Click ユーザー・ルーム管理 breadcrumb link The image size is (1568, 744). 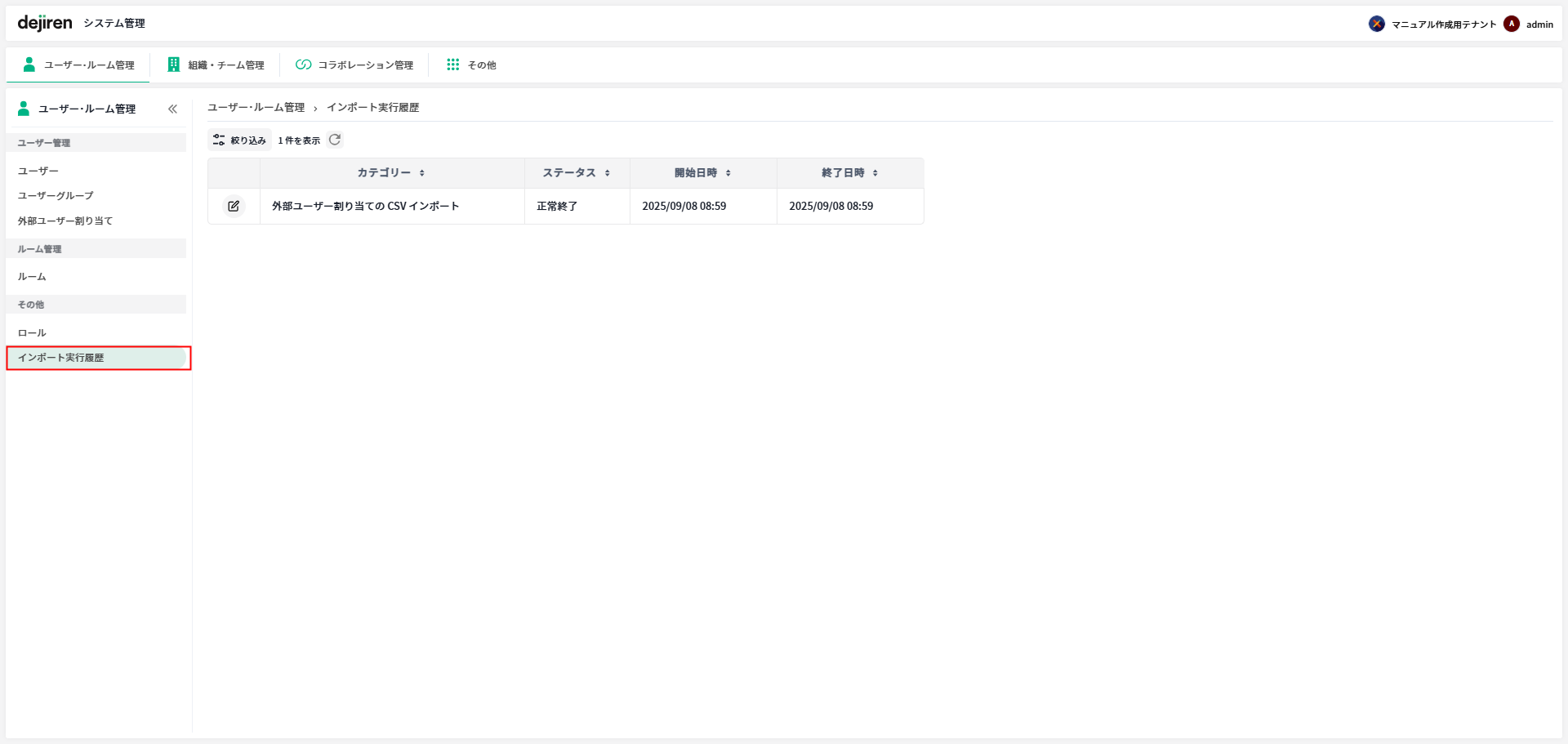click(256, 108)
